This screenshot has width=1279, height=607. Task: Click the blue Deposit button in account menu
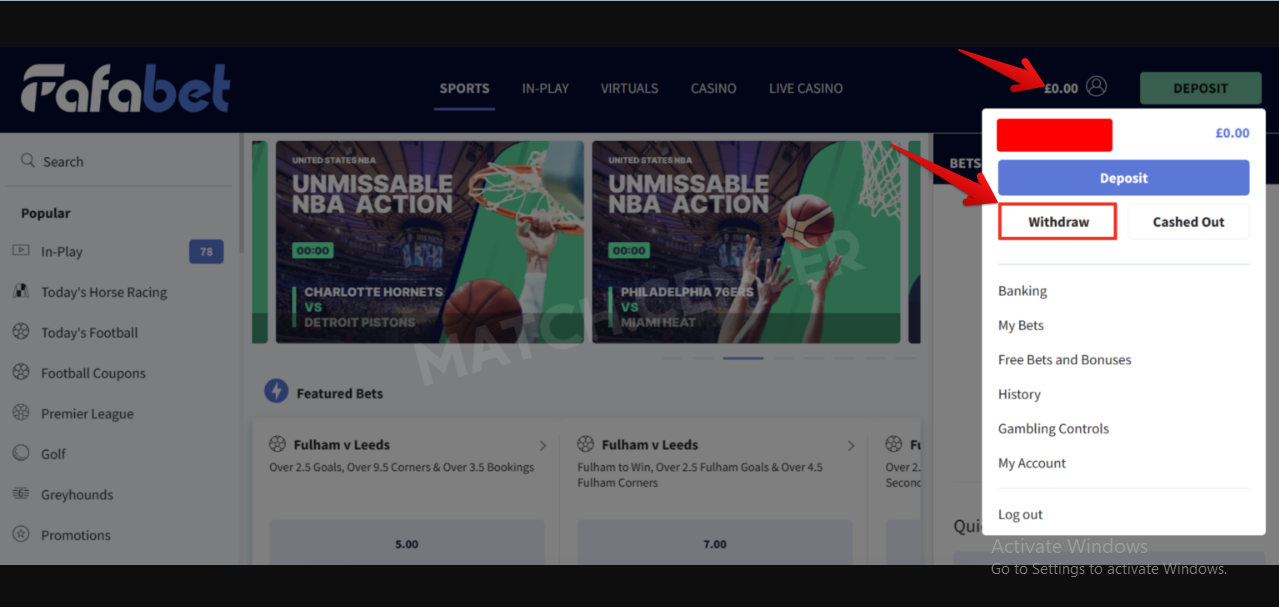[x=1124, y=178]
